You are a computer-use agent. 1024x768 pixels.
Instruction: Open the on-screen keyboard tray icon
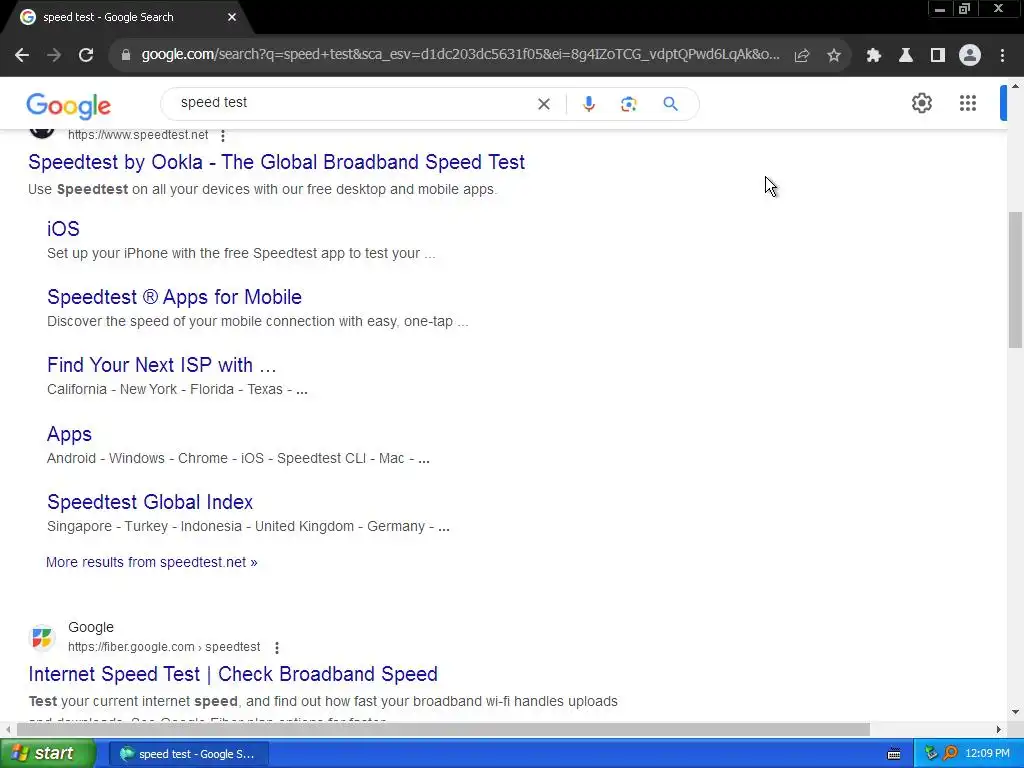pyautogui.click(x=894, y=754)
